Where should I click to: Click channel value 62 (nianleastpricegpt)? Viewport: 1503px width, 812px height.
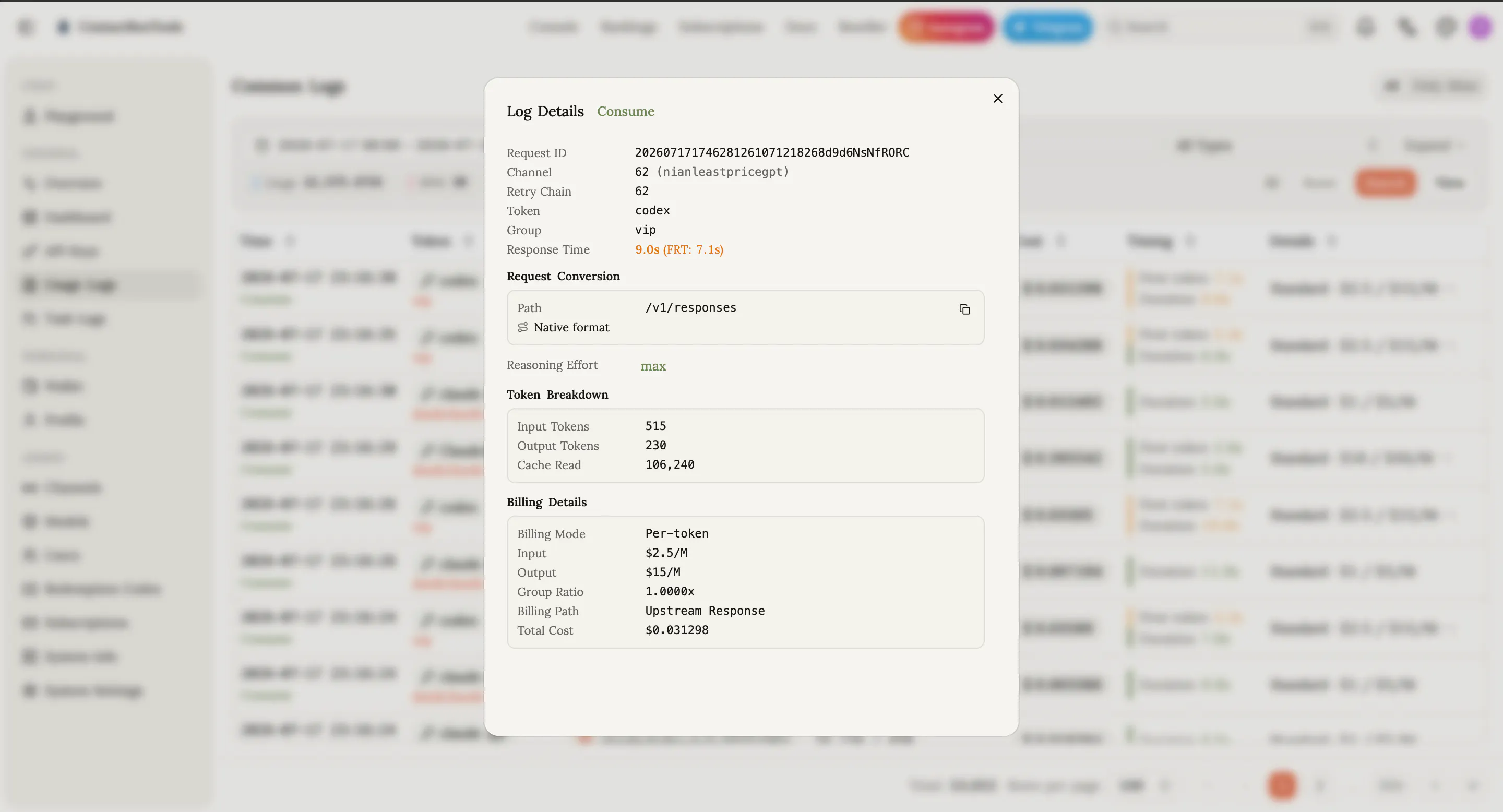point(712,172)
